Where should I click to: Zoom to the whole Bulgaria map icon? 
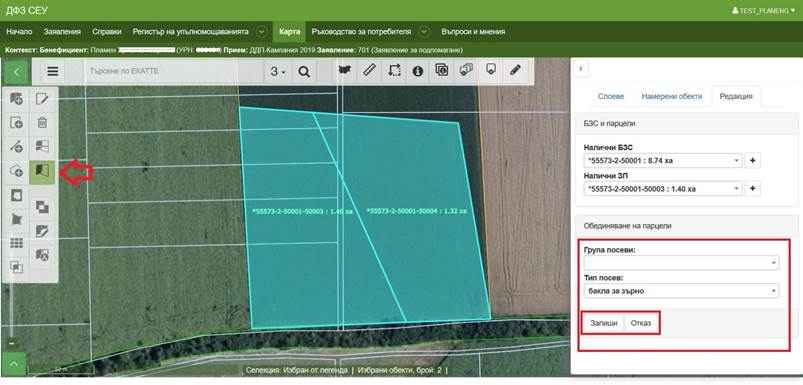tap(345, 70)
